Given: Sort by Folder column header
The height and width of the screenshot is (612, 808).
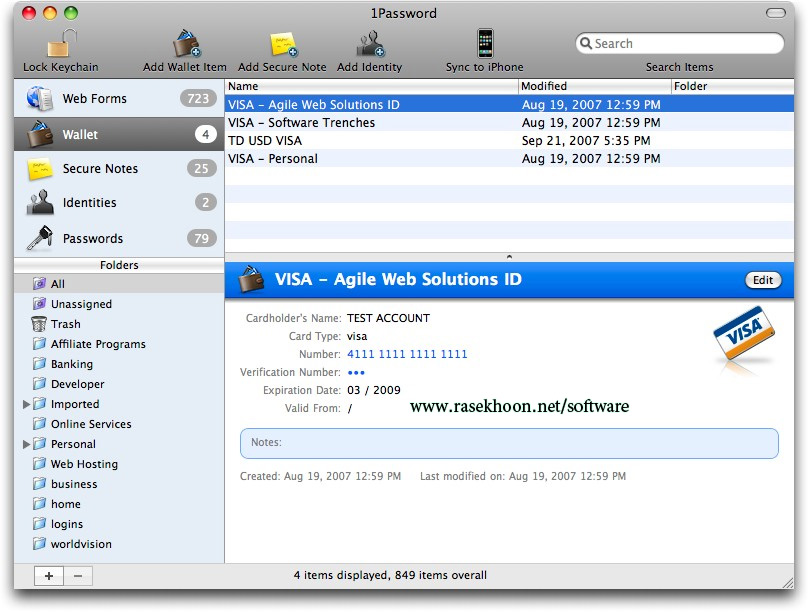Looking at the screenshot, I should point(733,86).
